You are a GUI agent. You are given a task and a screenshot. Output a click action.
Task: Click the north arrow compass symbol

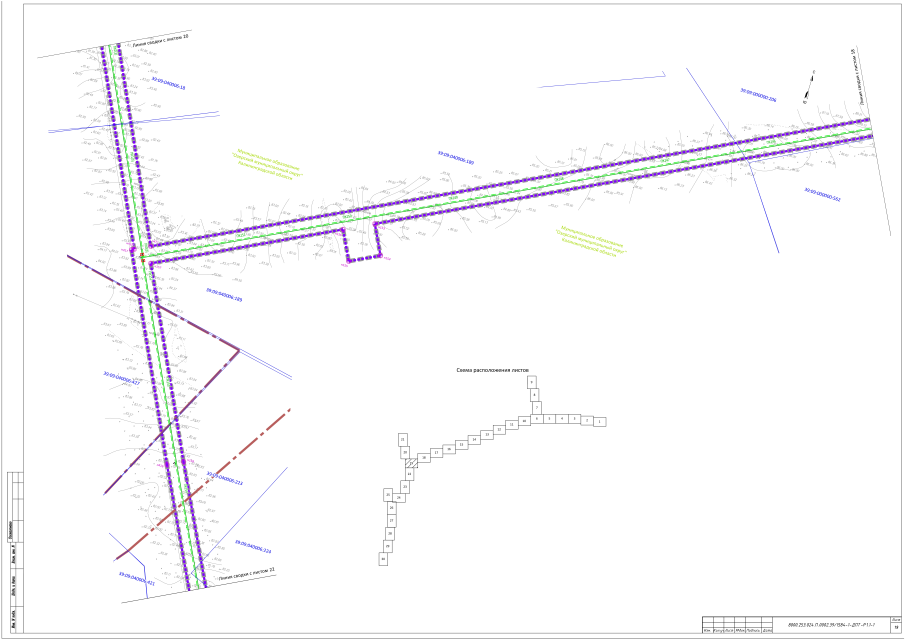click(x=808, y=87)
